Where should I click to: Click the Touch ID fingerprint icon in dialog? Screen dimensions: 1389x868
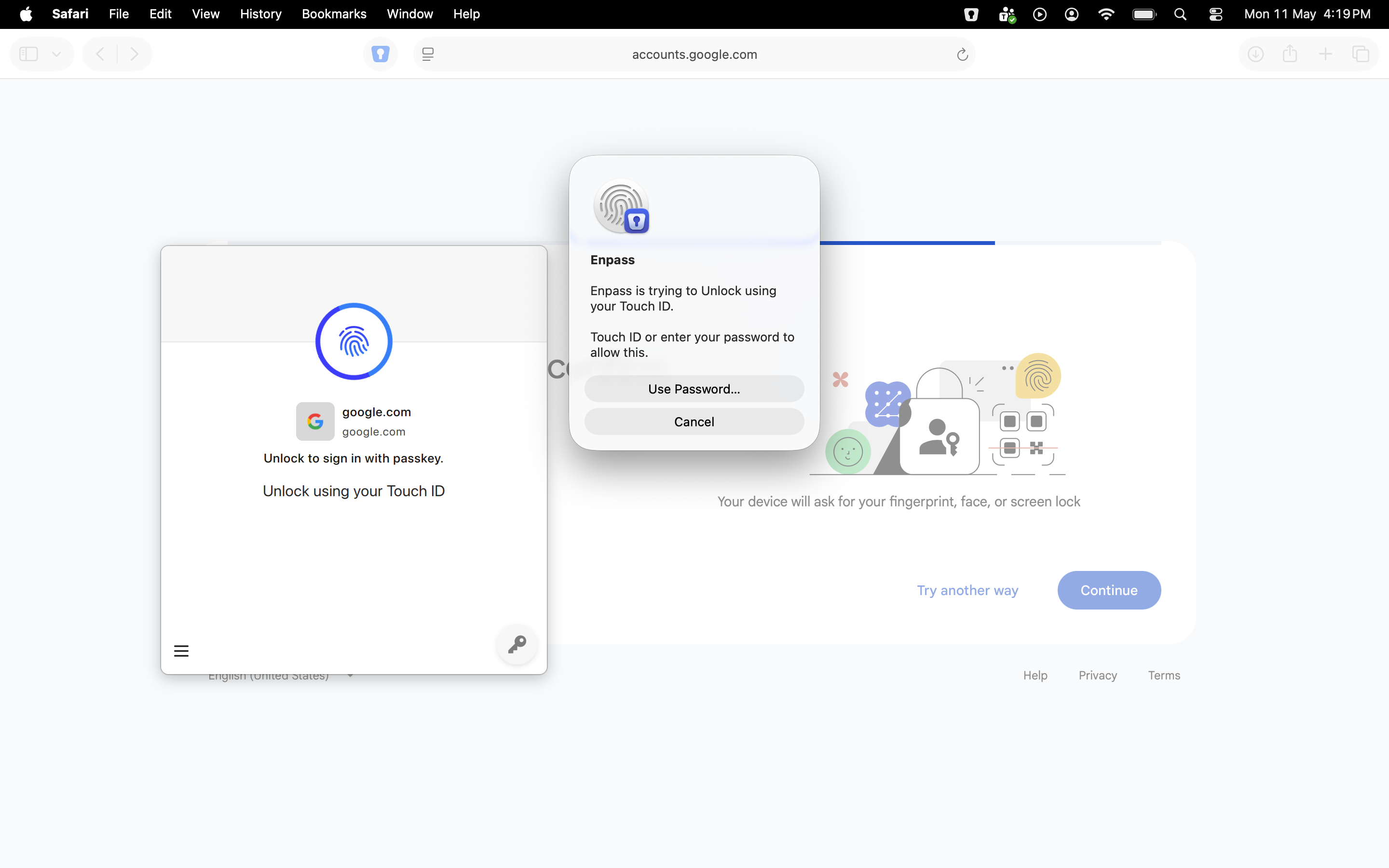tap(621, 207)
